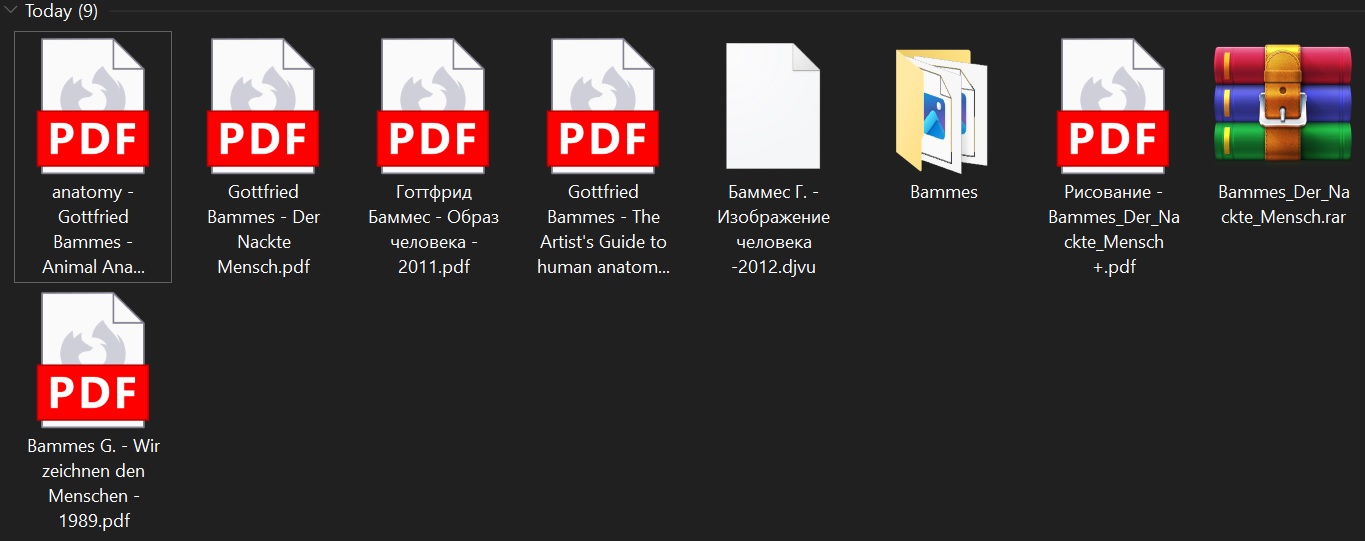Collapse the Today (9) group chevron
The image size is (1365, 541).
click(x=12, y=12)
